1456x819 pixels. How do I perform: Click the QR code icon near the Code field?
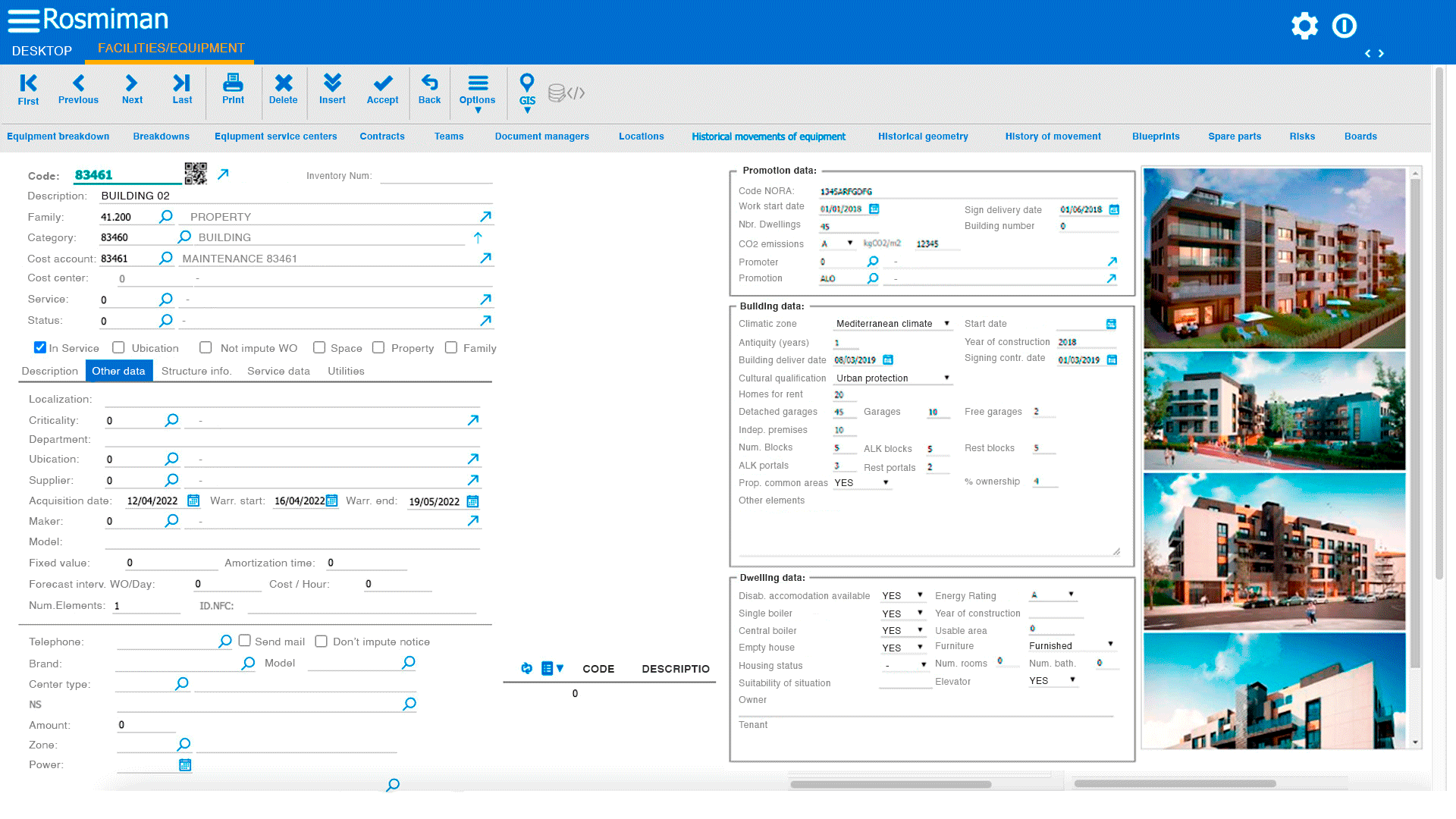[196, 174]
